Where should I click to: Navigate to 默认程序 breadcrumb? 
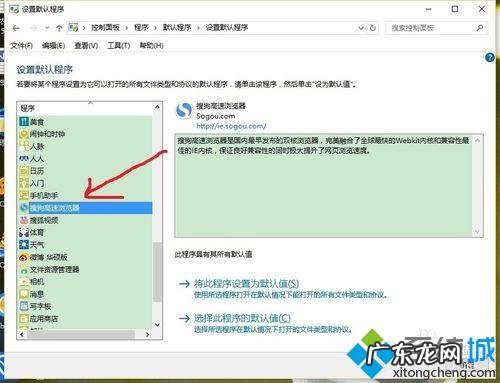click(177, 28)
